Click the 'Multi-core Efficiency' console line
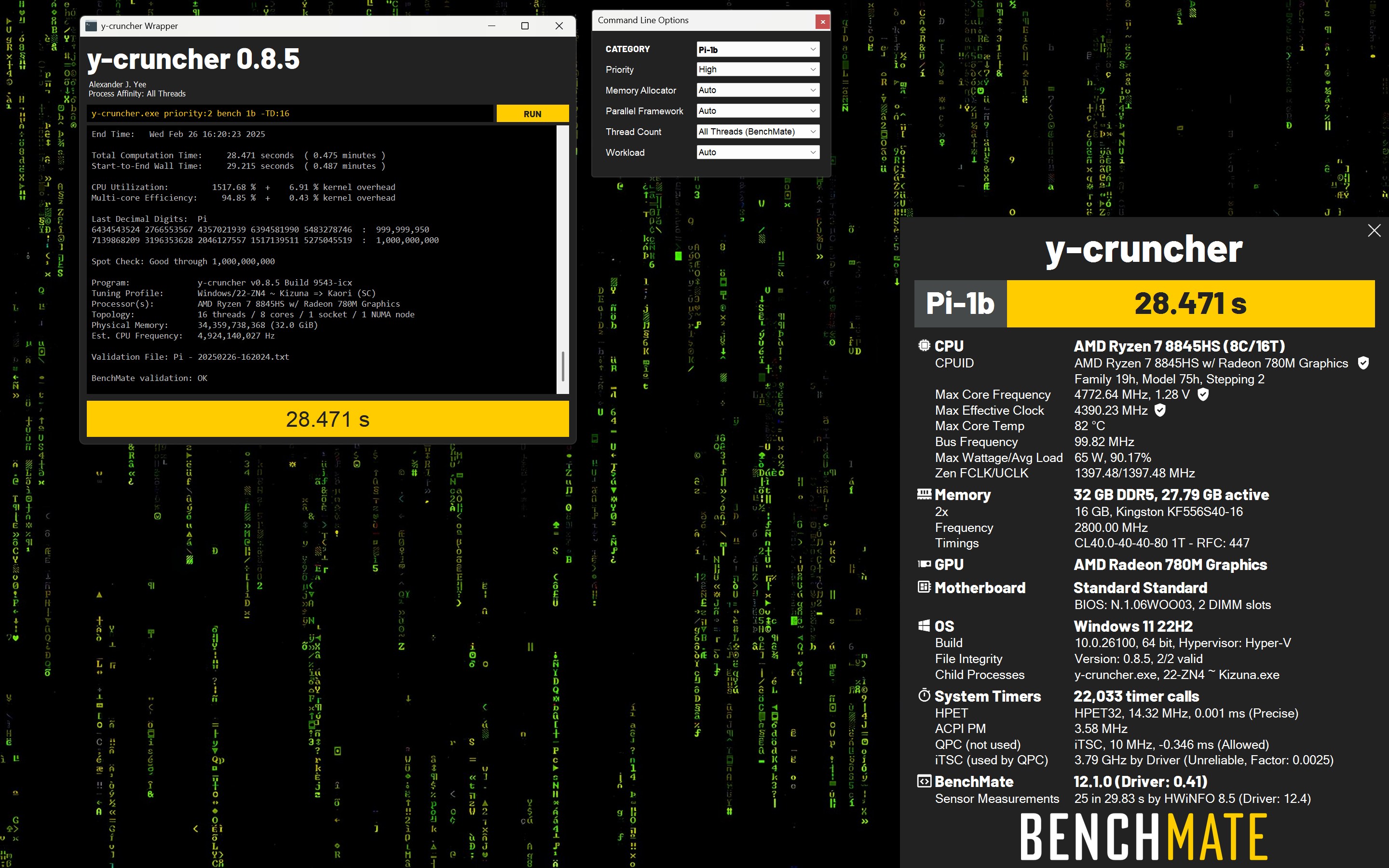The width and height of the screenshot is (1389, 868). [x=244, y=198]
